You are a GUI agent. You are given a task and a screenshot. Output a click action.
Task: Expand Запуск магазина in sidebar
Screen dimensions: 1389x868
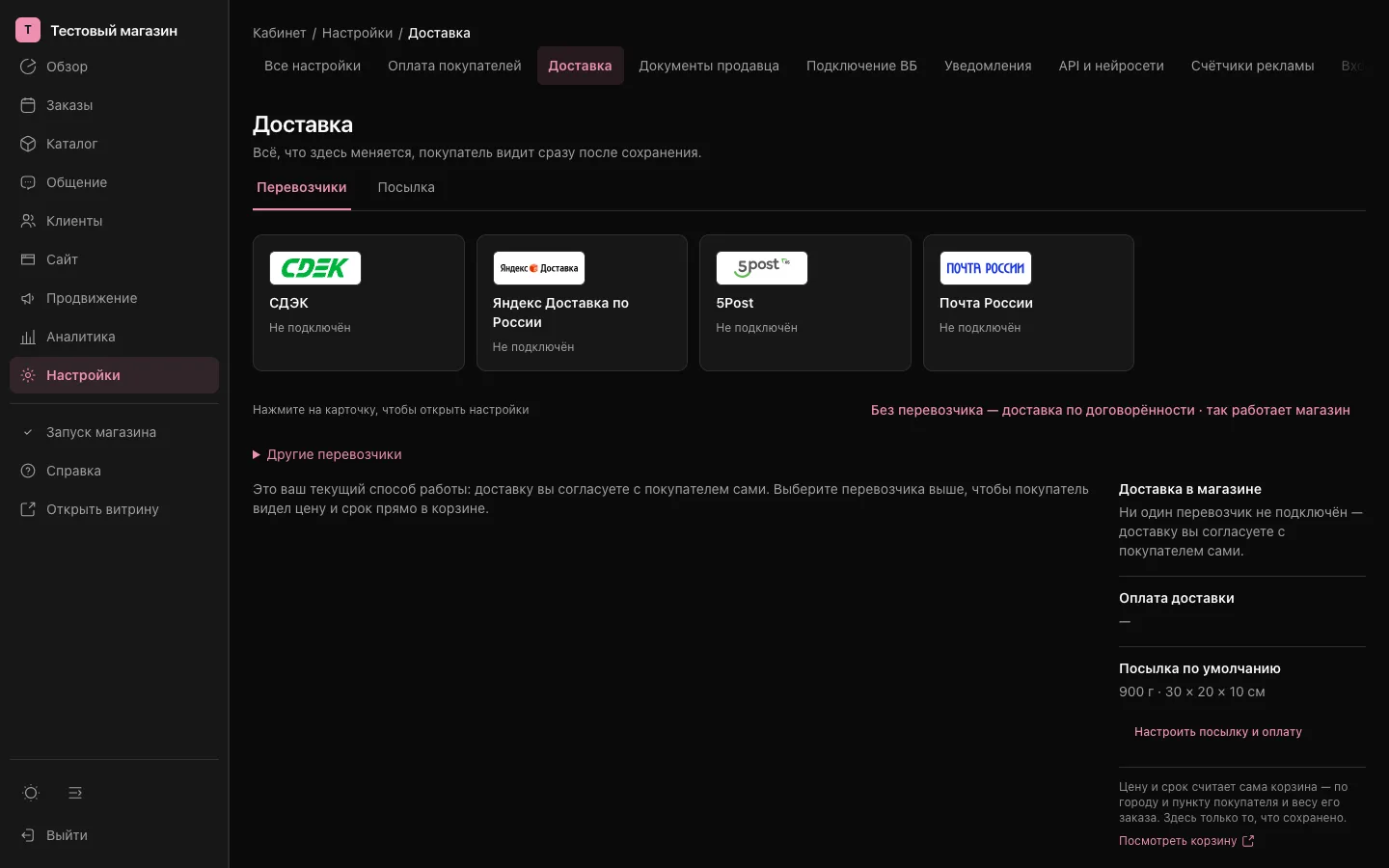click(114, 432)
